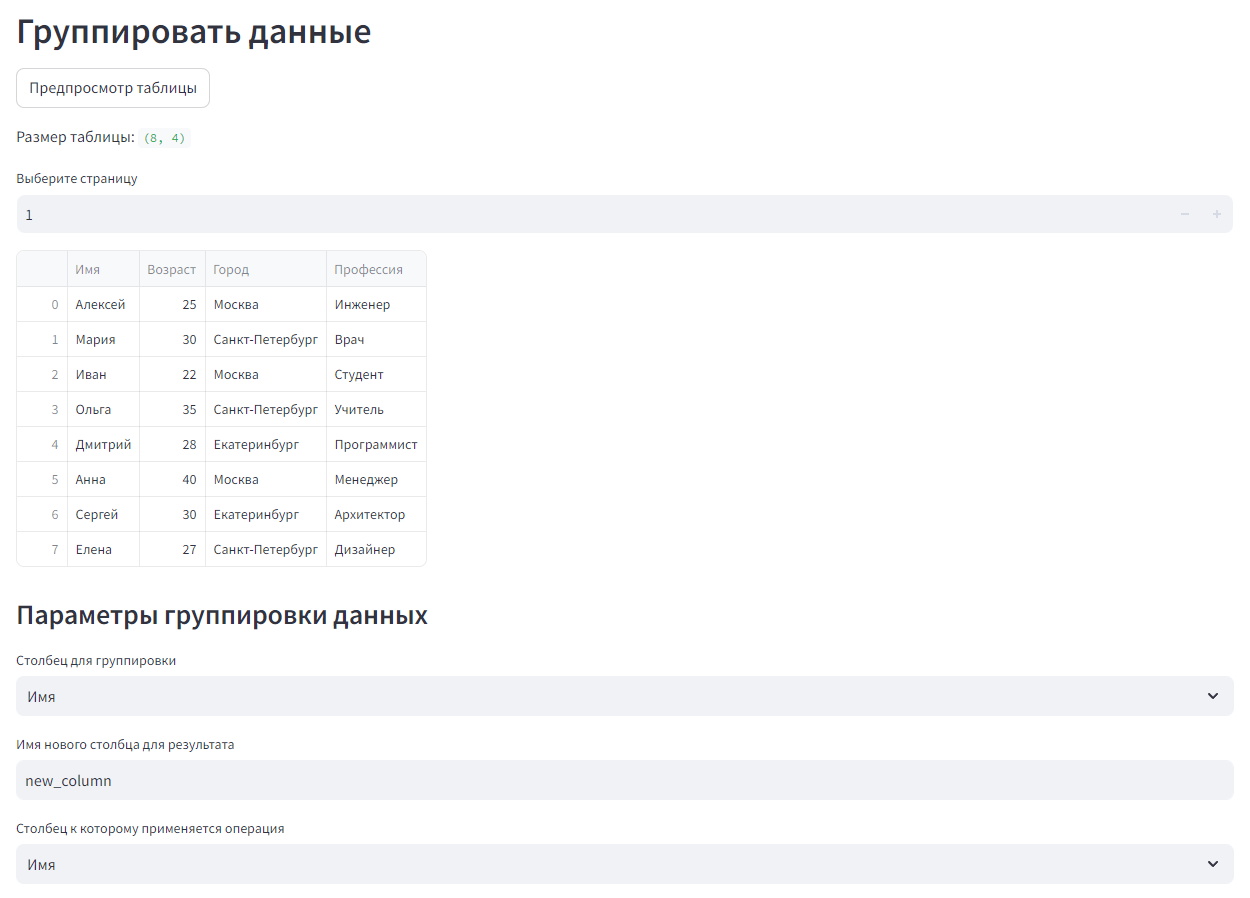Click the 'Иван' cell in the table
Viewport: 1250px width, 898px height.
click(x=103, y=374)
